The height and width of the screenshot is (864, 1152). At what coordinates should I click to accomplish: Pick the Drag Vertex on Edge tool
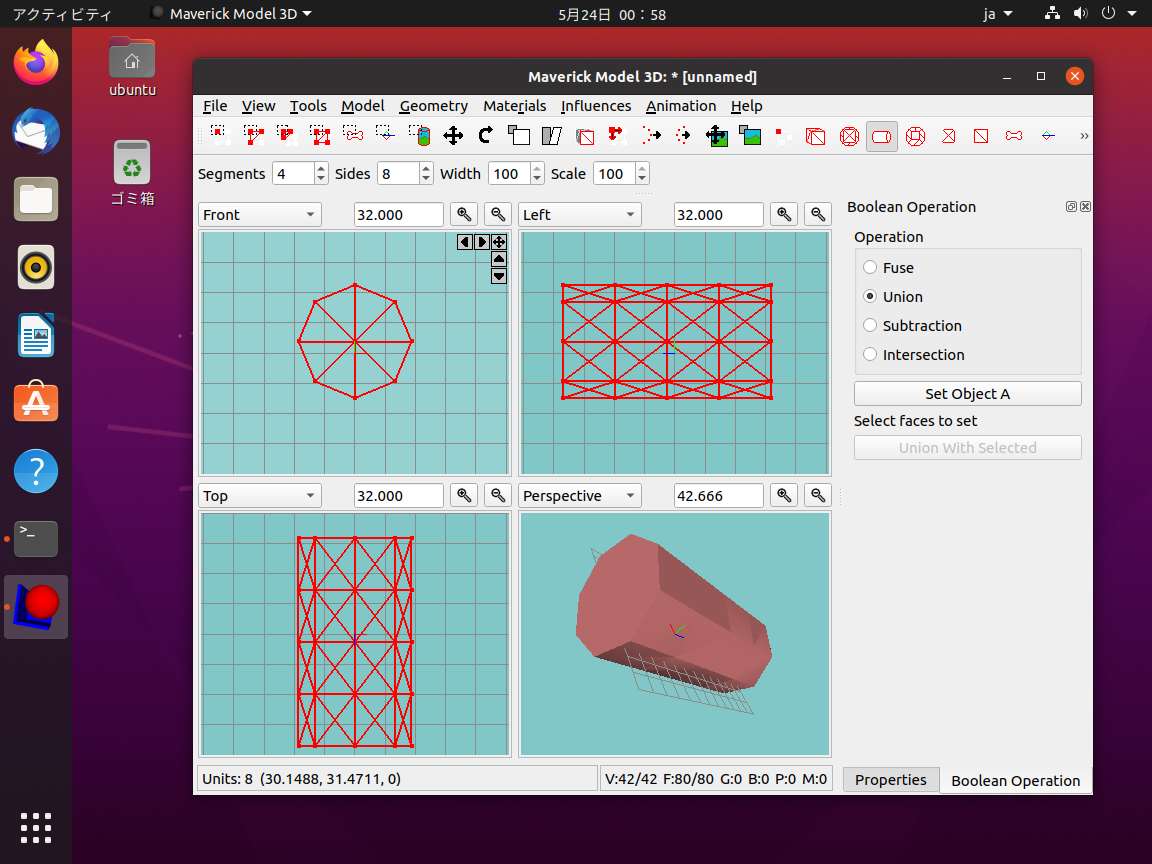point(617,135)
